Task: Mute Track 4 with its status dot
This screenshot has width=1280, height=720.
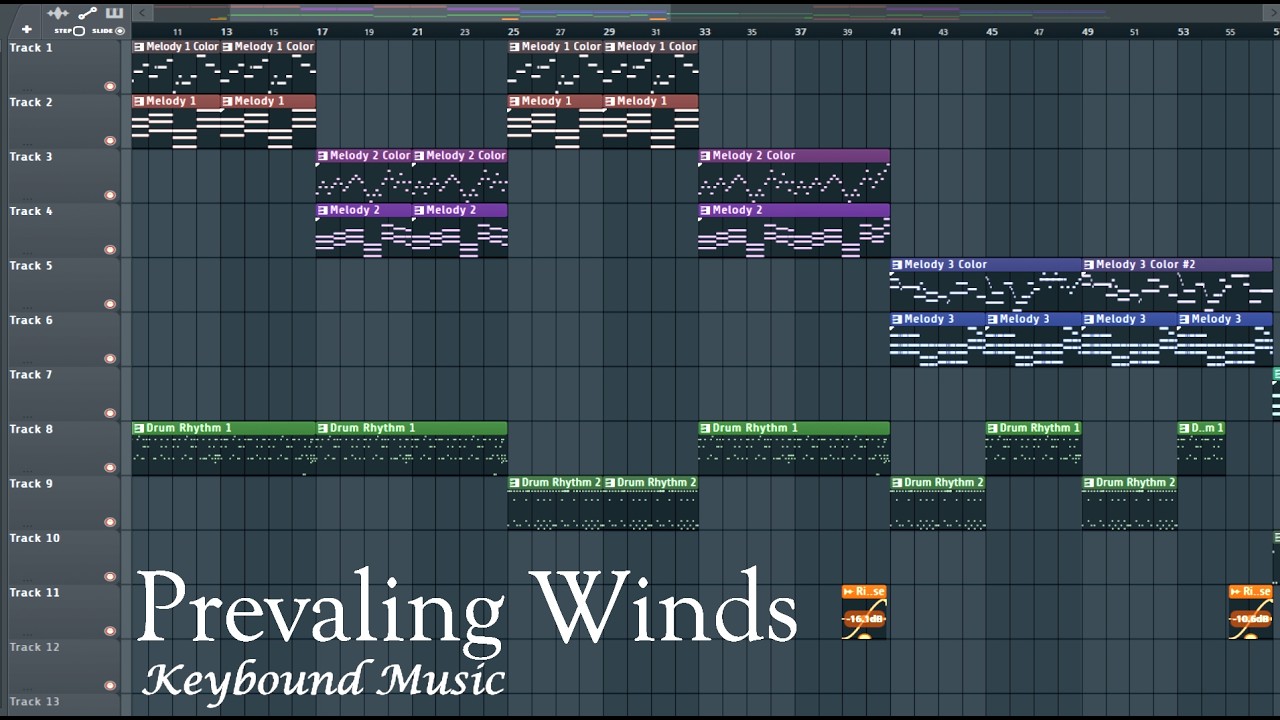Action: click(110, 250)
